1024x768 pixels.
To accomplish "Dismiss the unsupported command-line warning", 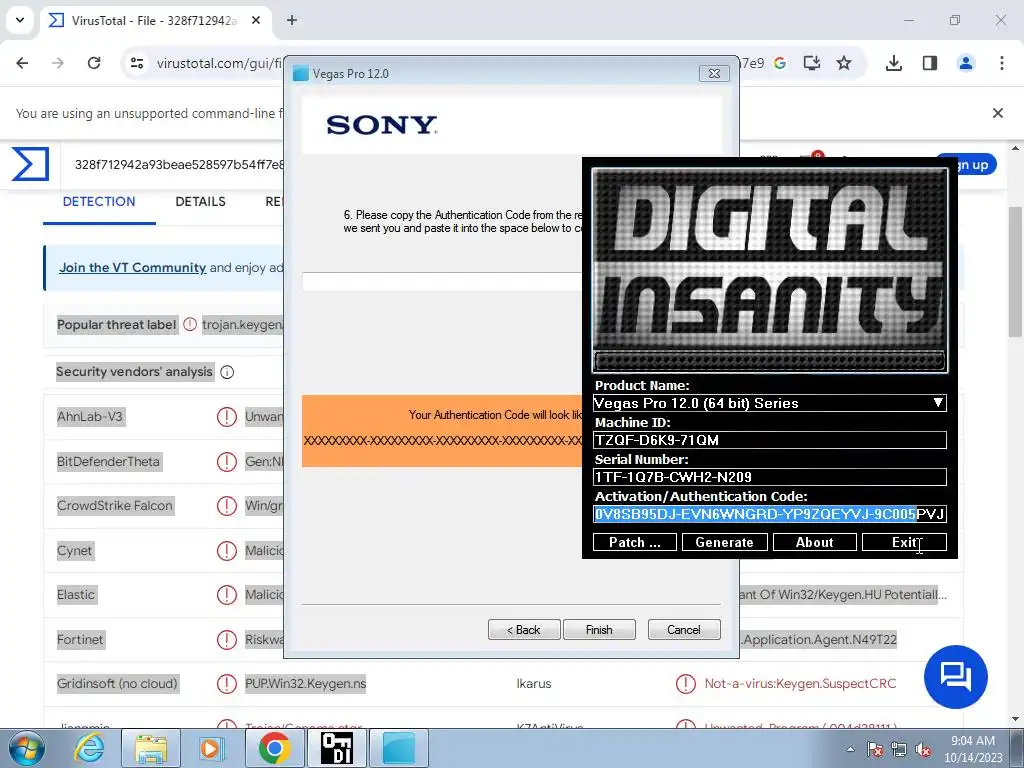I will (x=998, y=113).
